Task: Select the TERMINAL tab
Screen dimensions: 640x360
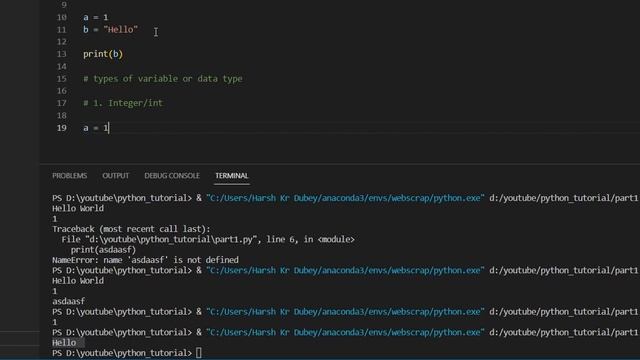Action: tap(232, 176)
